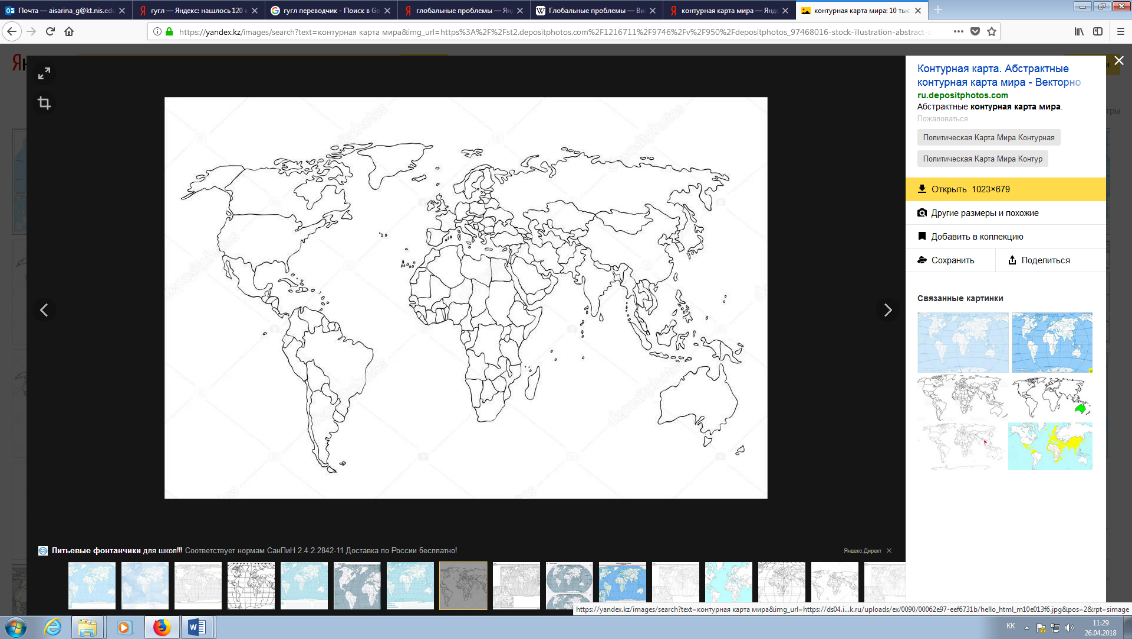Toggle Firefox sidebar view
Screen dimensions: 1132x639
[1097, 31]
